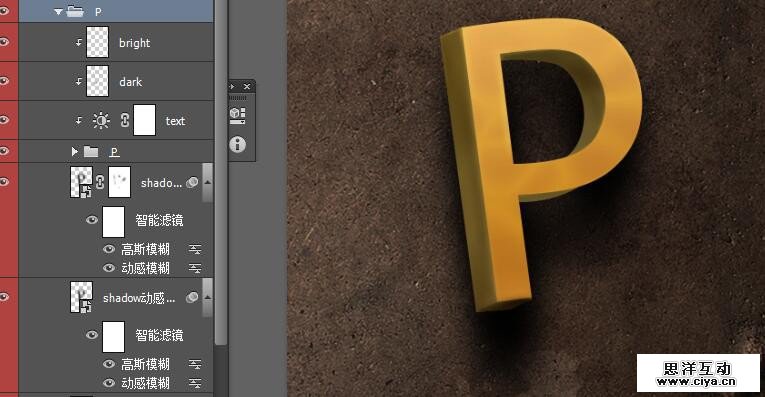Select the shado... smart object thumbnail

click(x=81, y=182)
